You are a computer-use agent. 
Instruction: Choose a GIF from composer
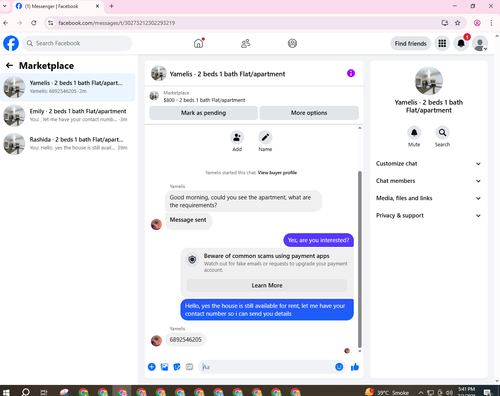189,367
